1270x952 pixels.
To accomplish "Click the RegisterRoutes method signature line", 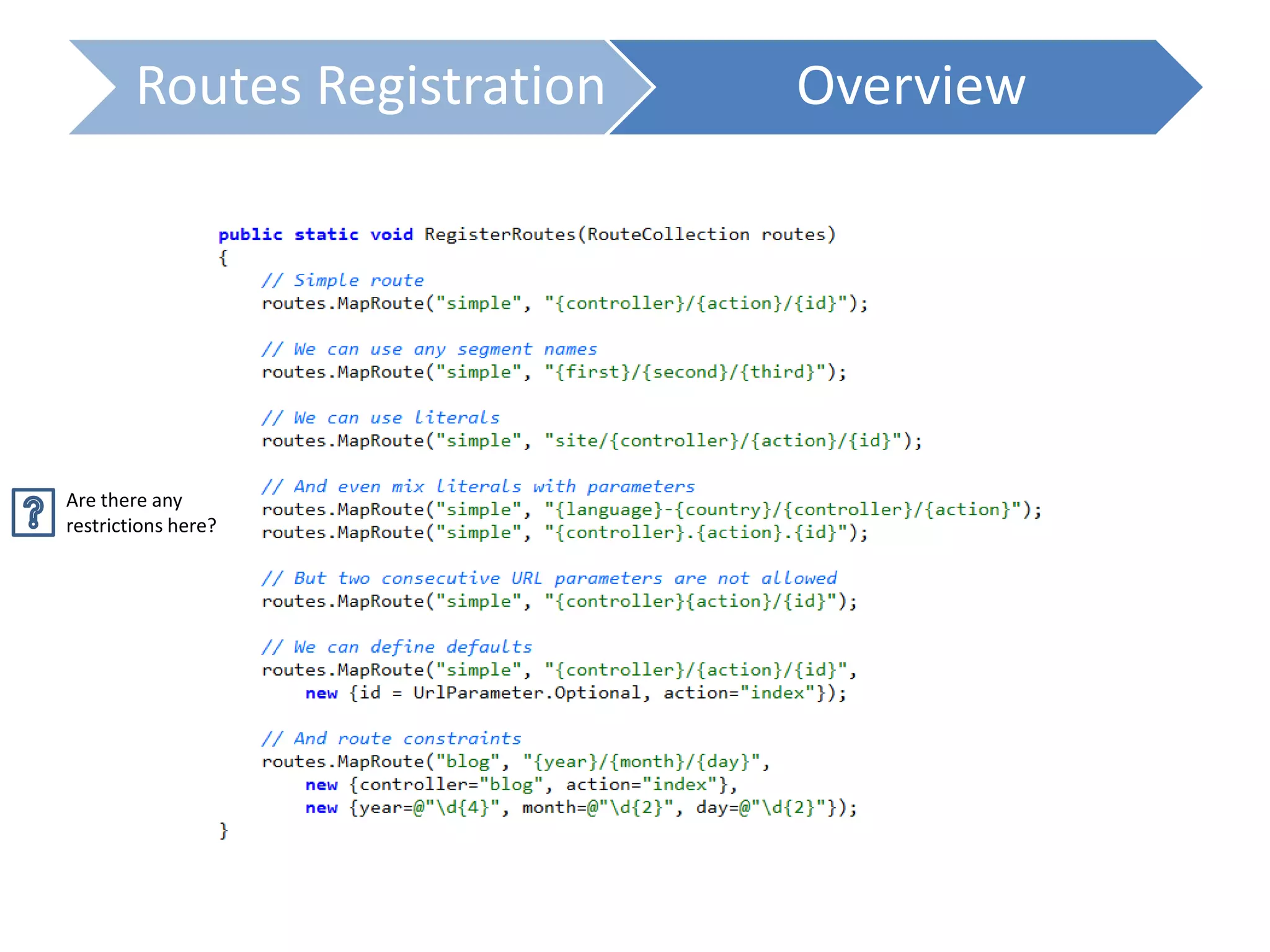I will tap(527, 234).
